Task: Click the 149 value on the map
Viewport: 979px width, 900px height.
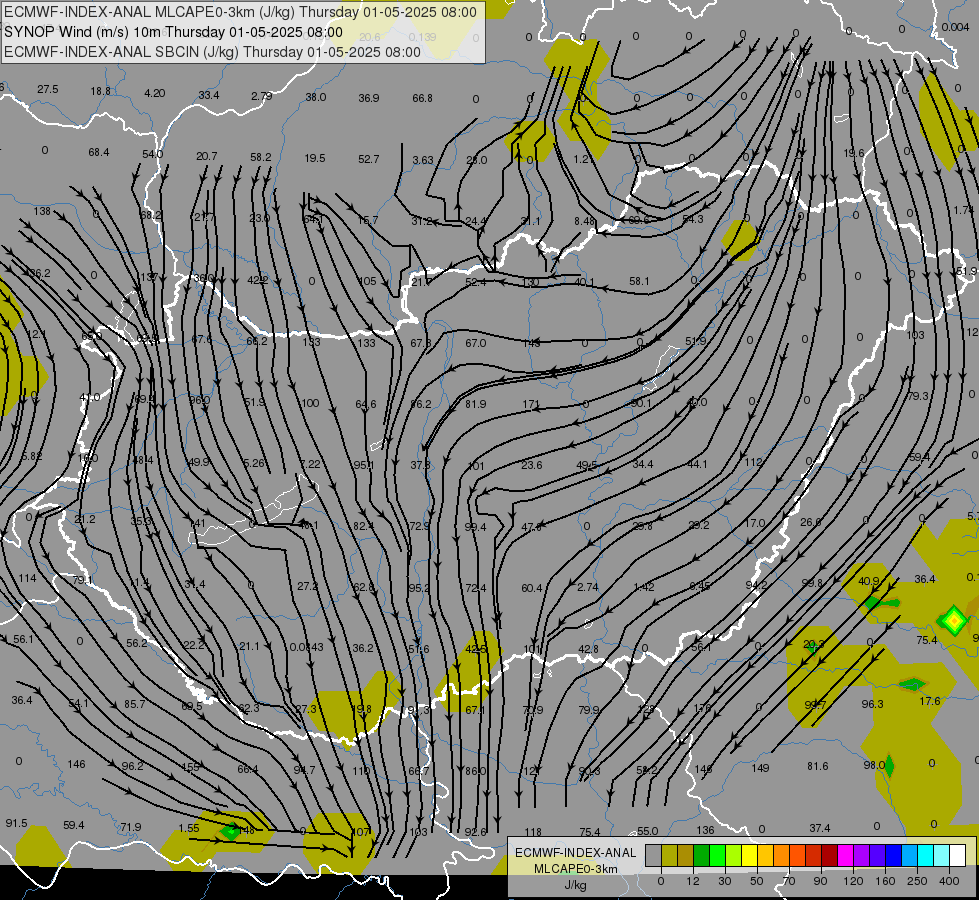Action: (x=760, y=768)
